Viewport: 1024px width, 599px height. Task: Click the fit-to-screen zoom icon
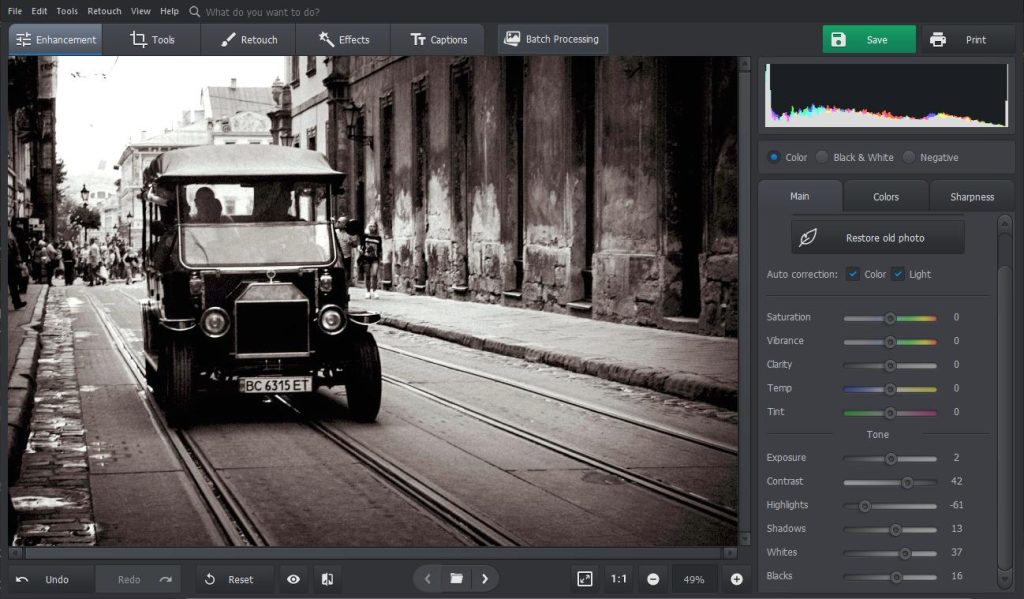point(586,578)
